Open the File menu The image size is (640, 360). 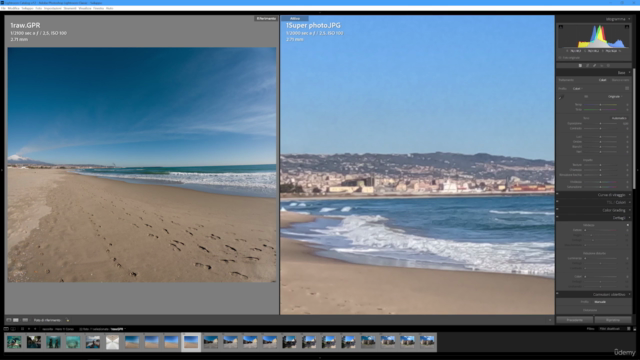tap(3, 8)
